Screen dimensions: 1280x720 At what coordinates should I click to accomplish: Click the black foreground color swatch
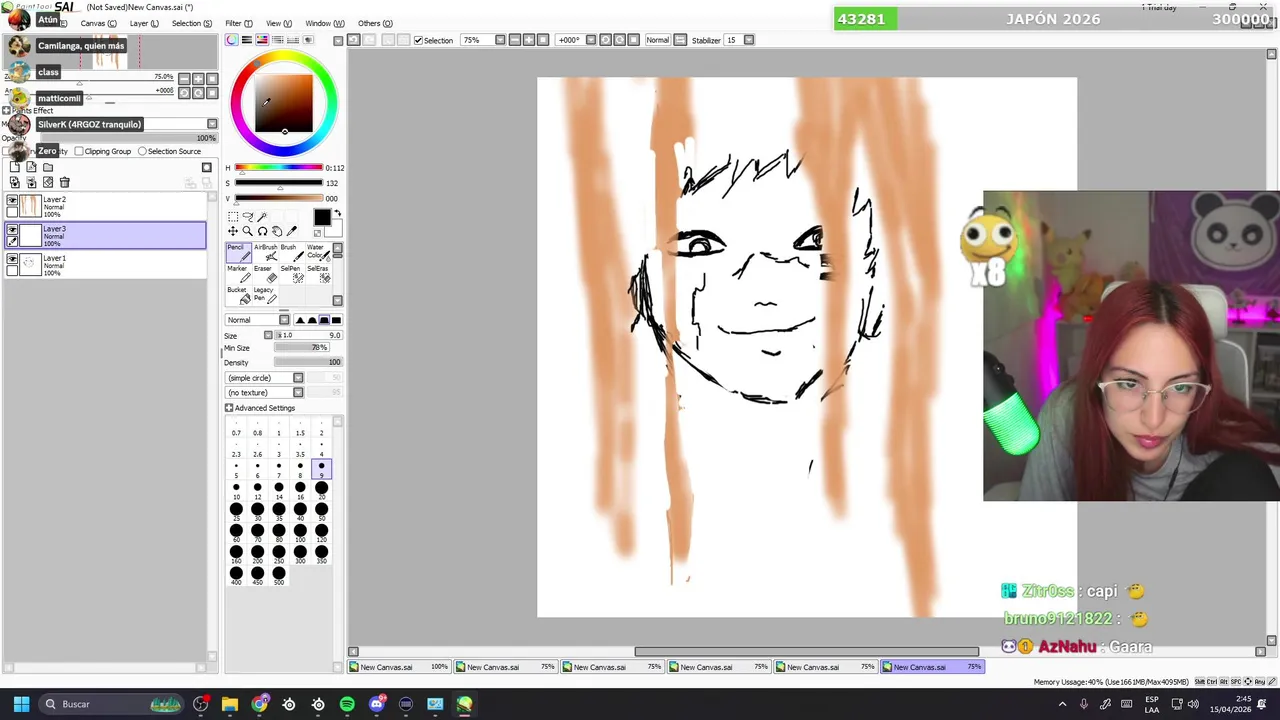pyautogui.click(x=322, y=218)
